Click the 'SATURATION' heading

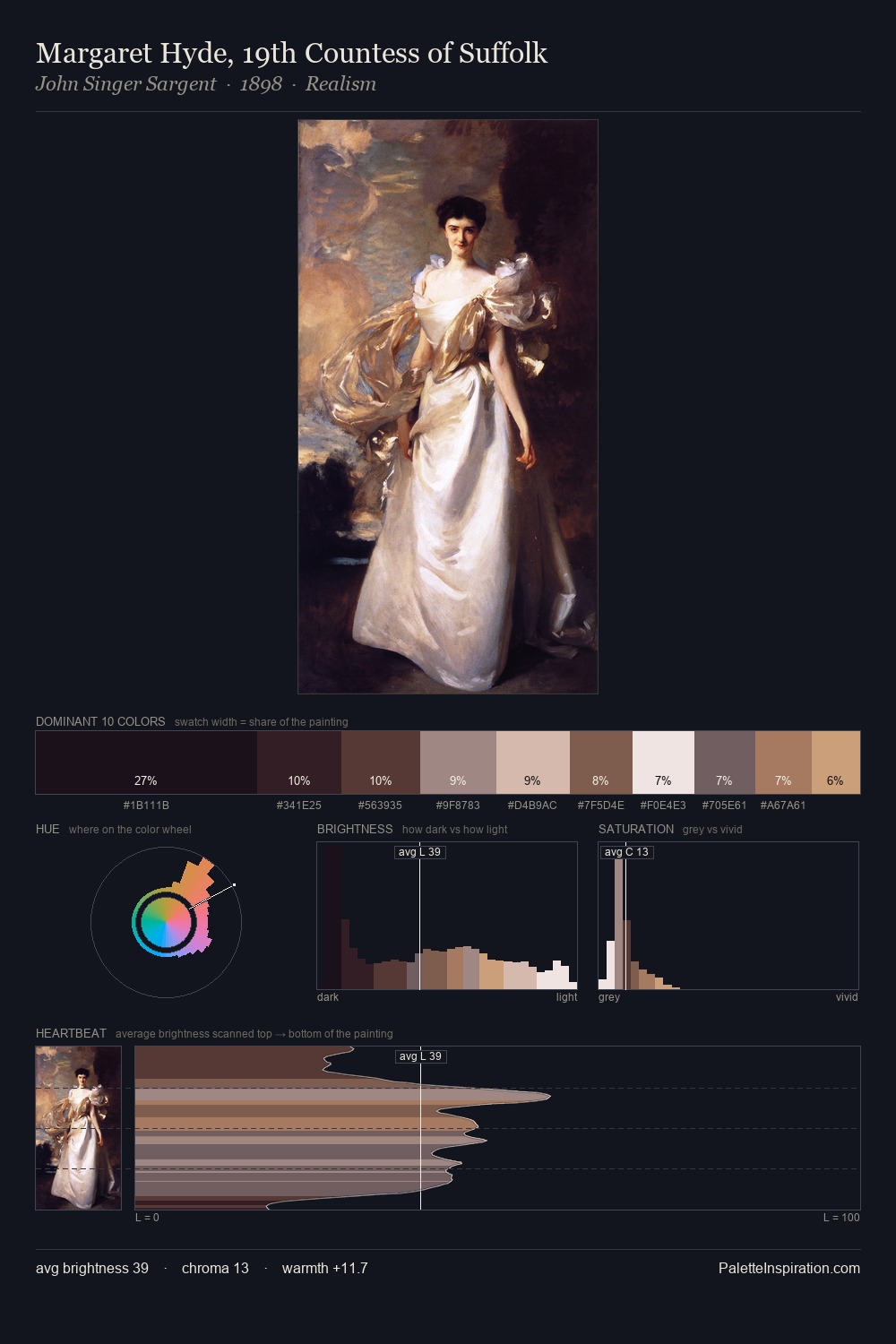point(636,829)
